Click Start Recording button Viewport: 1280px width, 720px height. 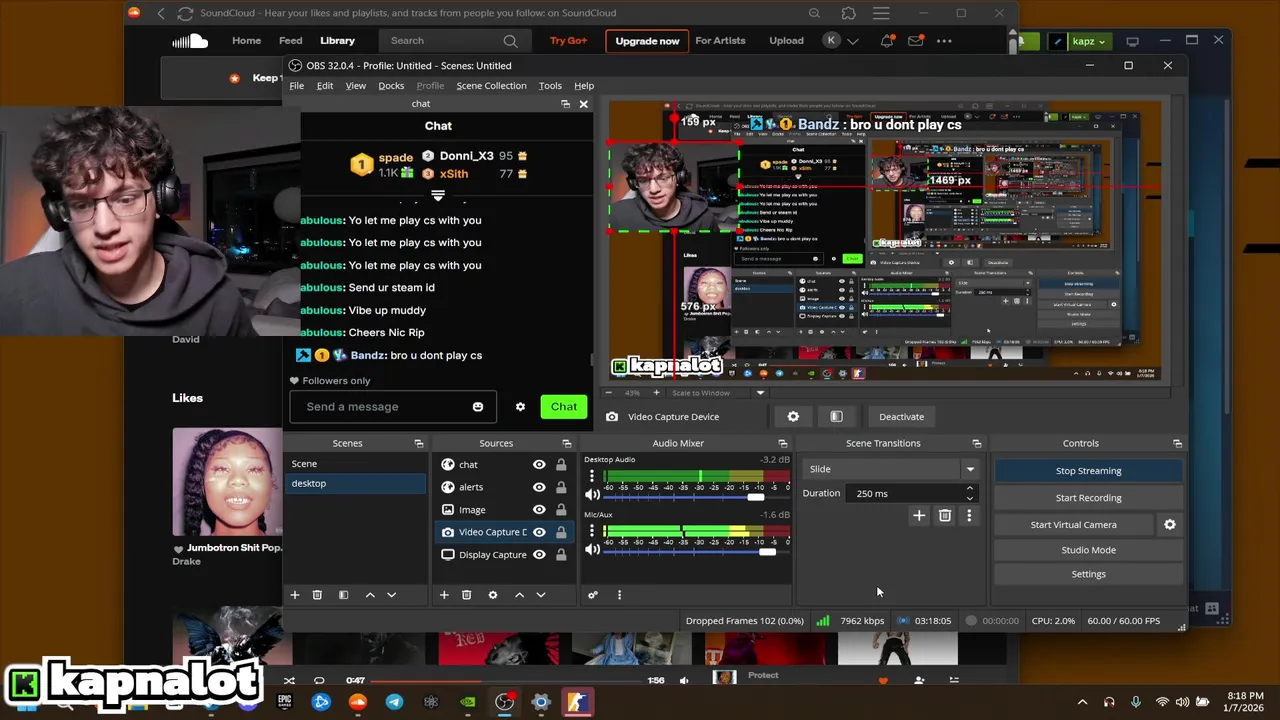[1088, 498]
